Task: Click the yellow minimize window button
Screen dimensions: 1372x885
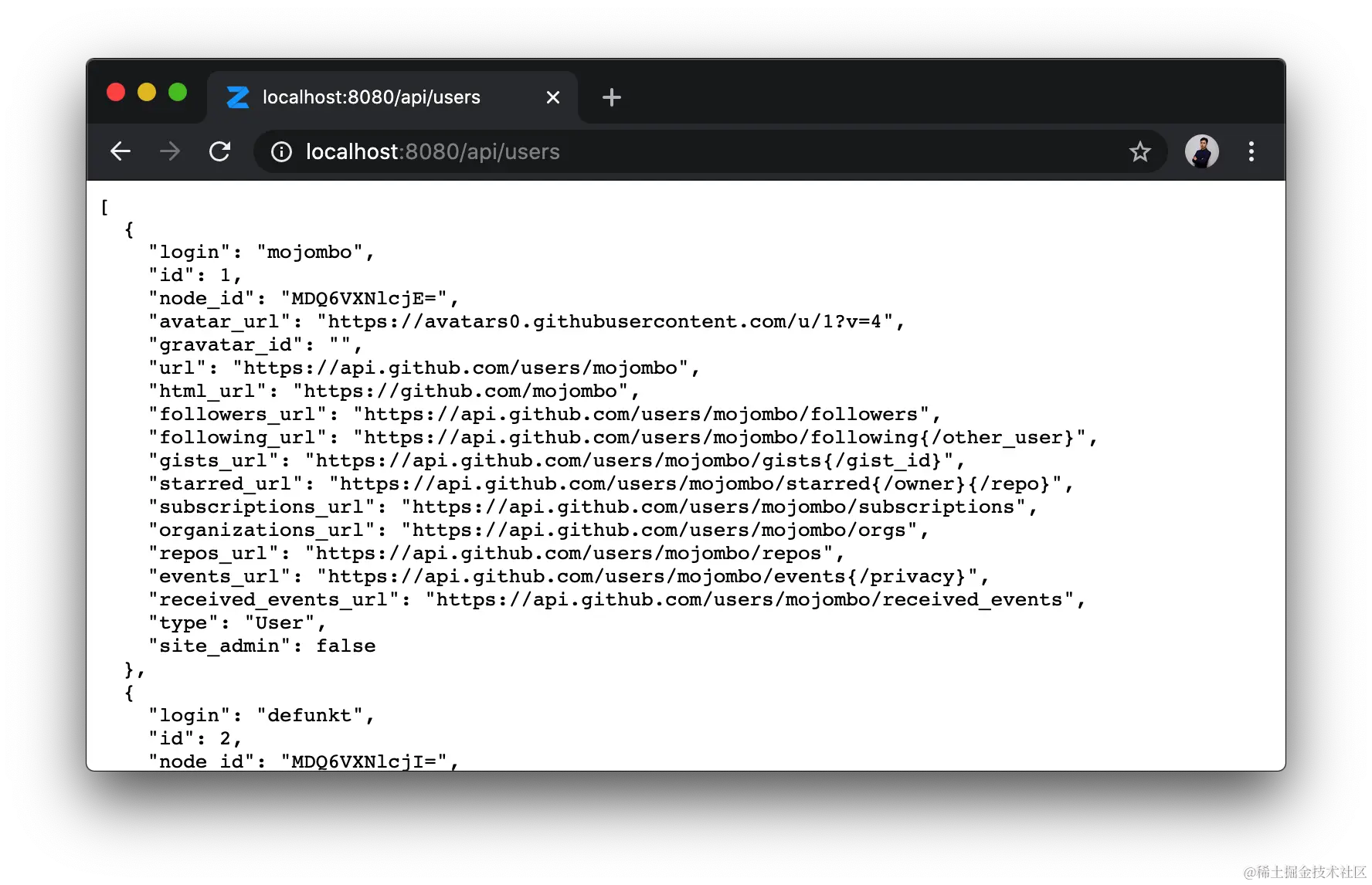Action: (147, 93)
